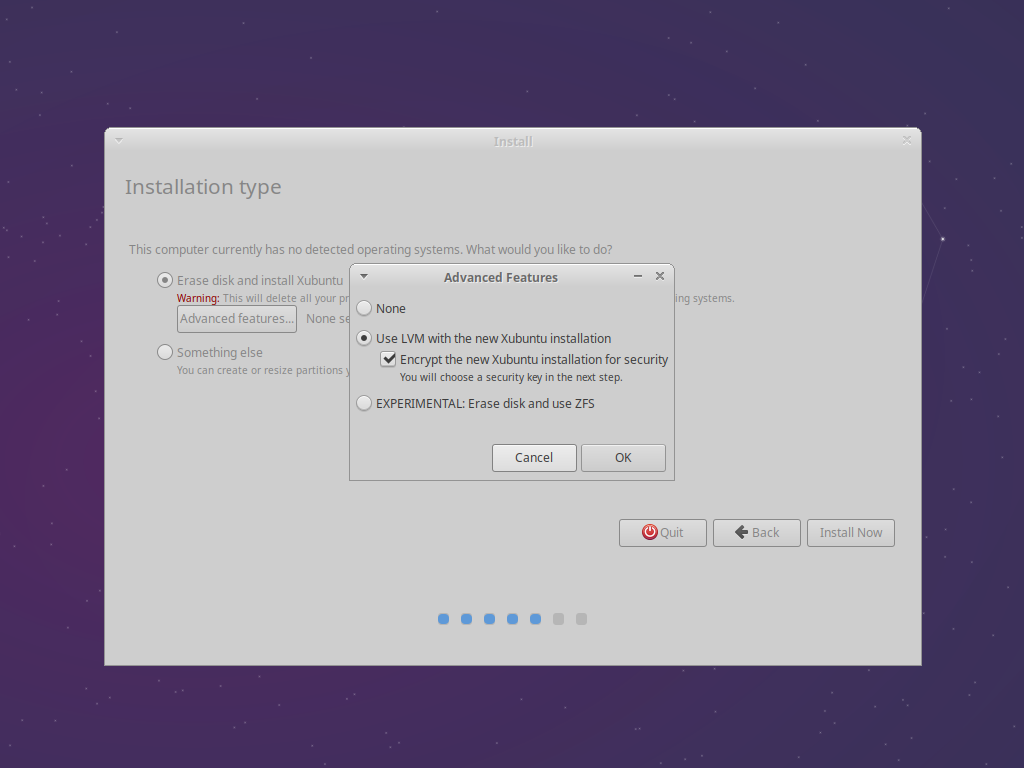1024x768 pixels.
Task: Choose the "Something else" option
Action: 164,352
